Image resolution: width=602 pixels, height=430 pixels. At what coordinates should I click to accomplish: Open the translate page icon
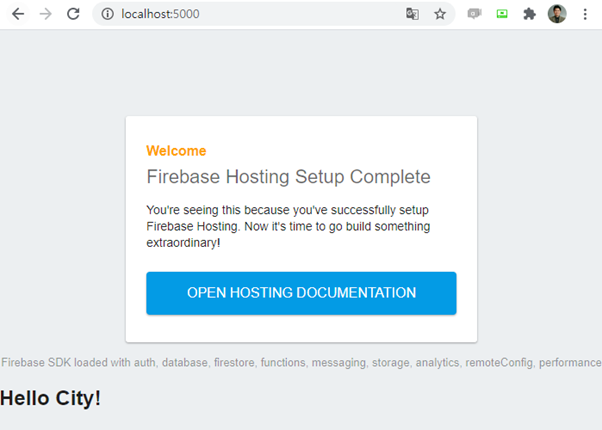click(412, 14)
